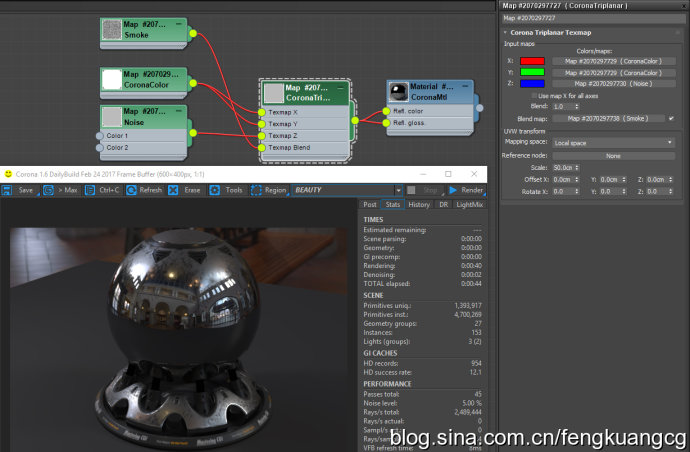This screenshot has height=452, width=690.
Task: Maximize the Corona Frame Buffer window
Action: pos(448,174)
